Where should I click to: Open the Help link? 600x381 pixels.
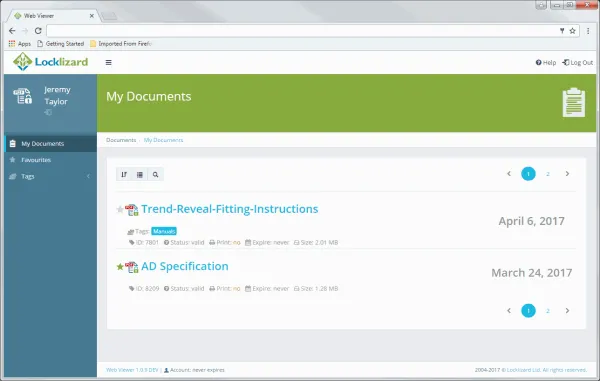(x=546, y=62)
